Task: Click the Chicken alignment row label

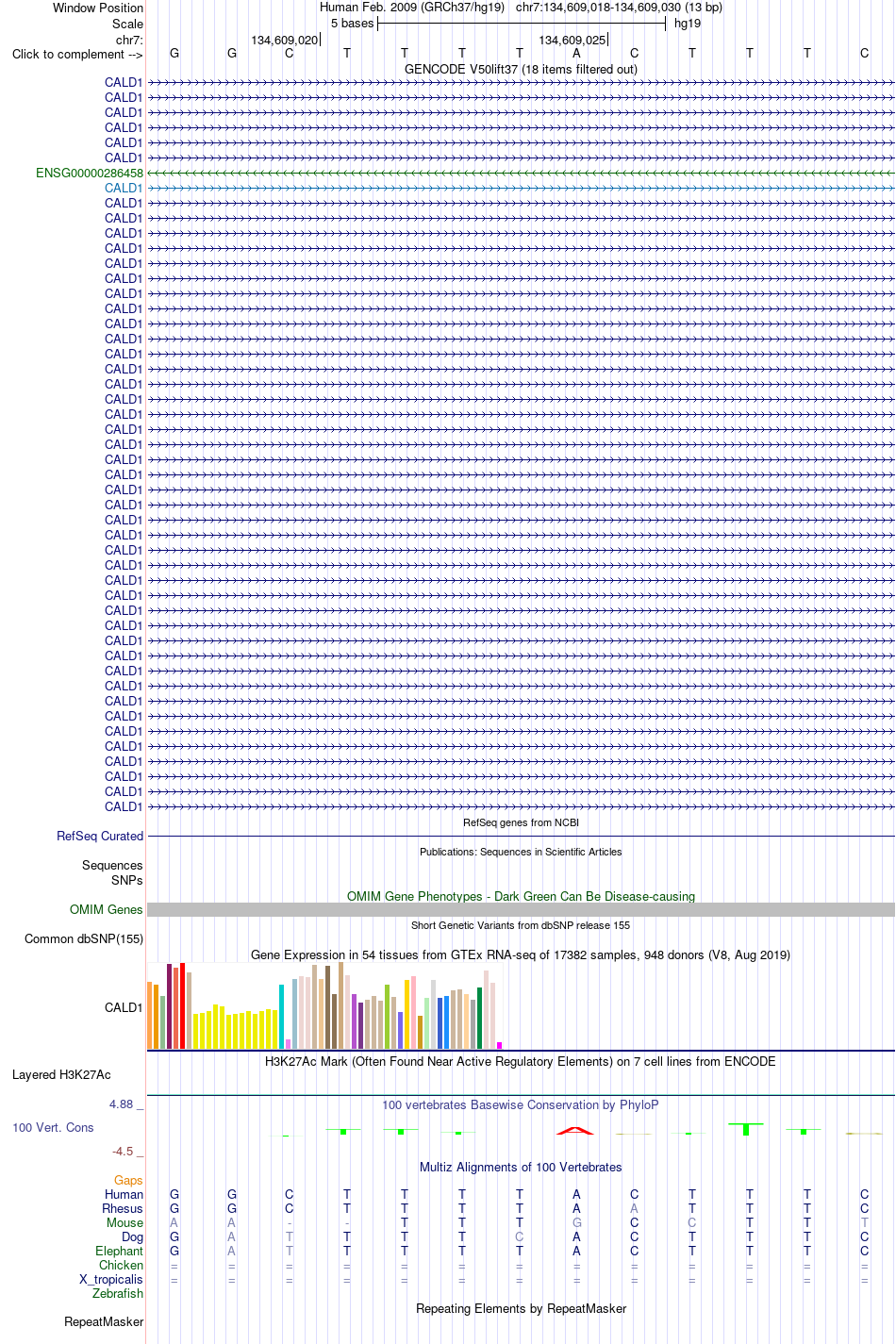Action: tap(121, 1265)
